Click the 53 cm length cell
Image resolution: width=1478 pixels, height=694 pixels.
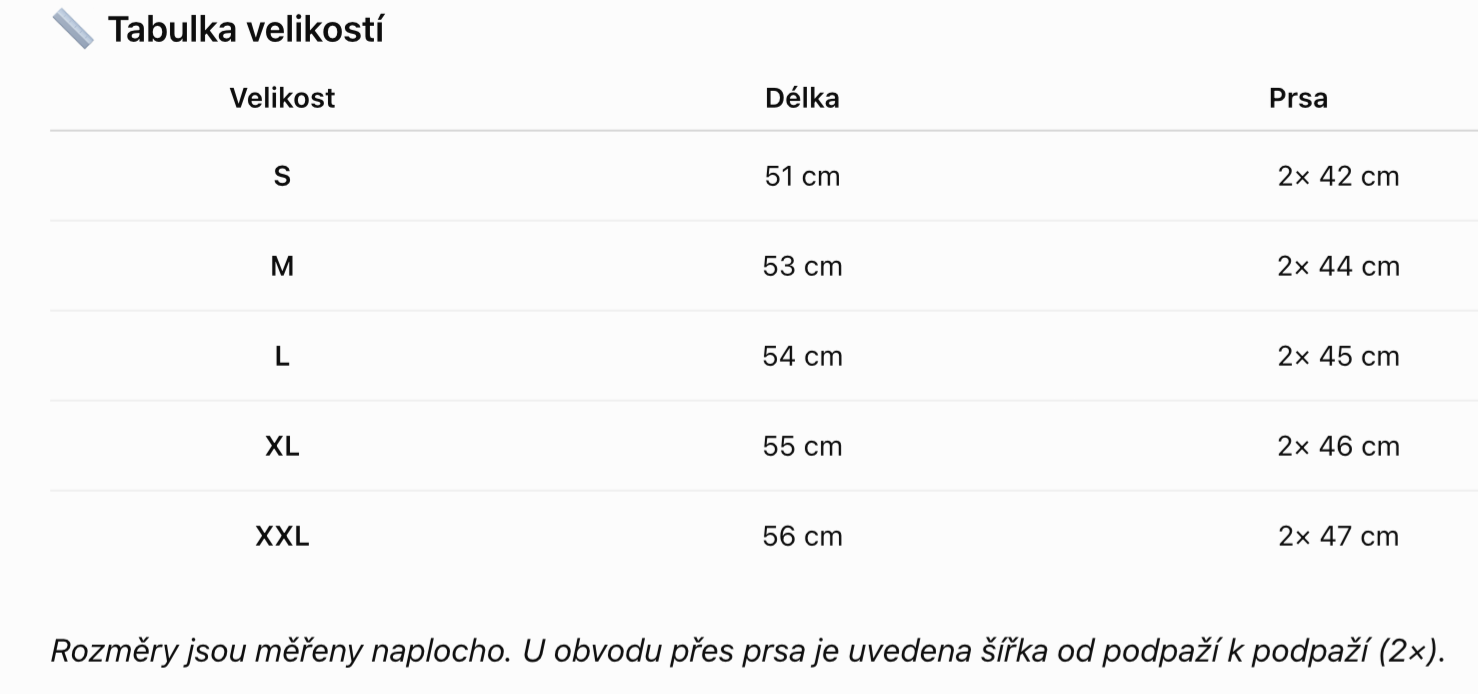802,266
